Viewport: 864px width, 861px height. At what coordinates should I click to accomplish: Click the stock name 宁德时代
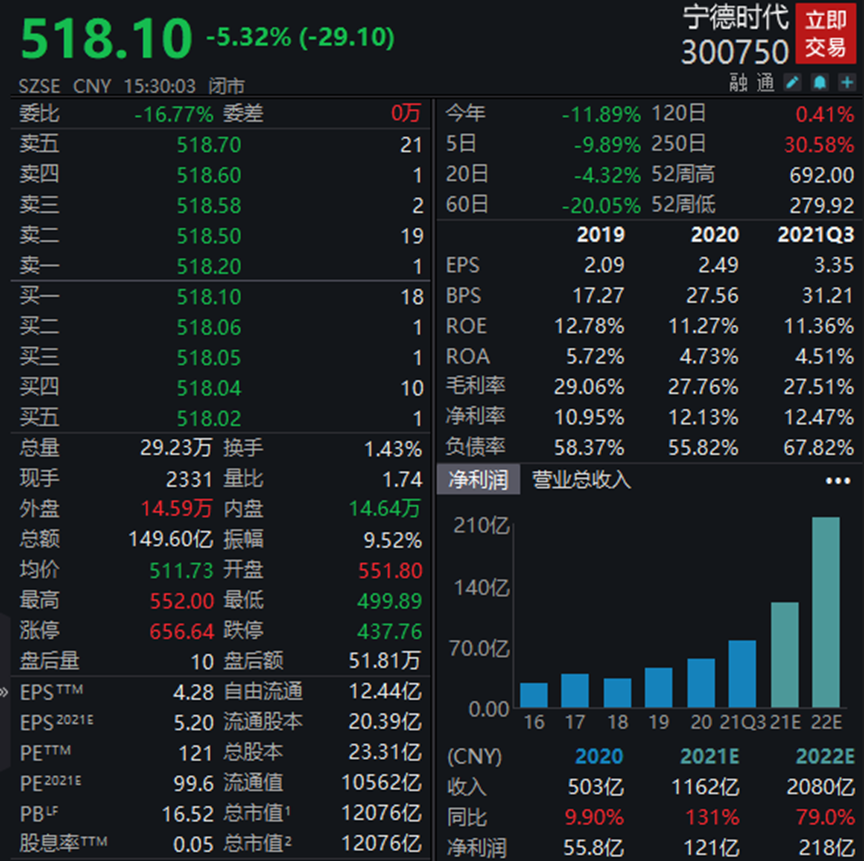click(x=735, y=17)
